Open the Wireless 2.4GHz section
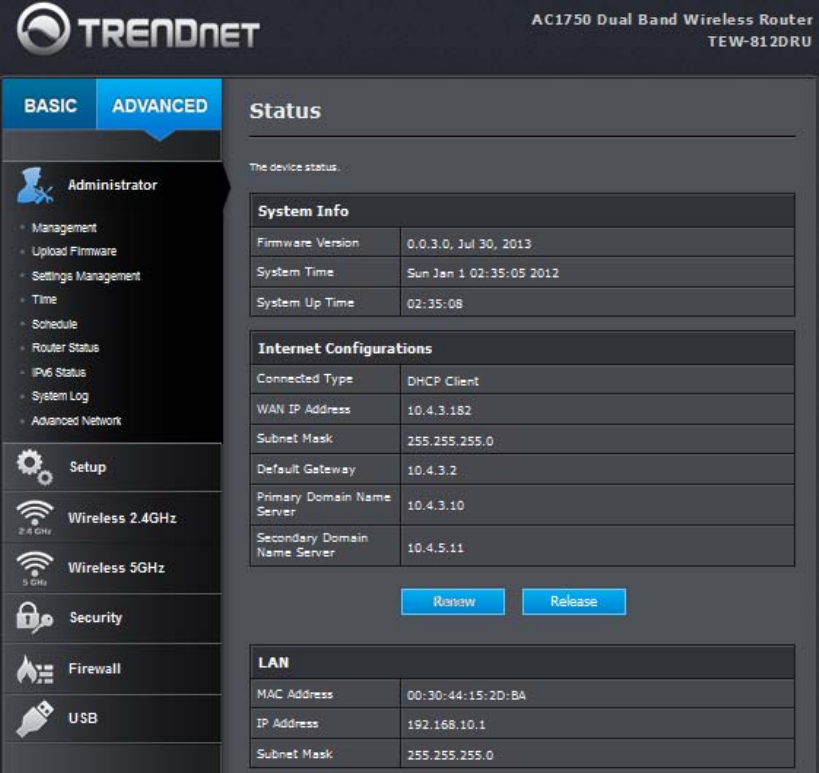 coord(113,518)
